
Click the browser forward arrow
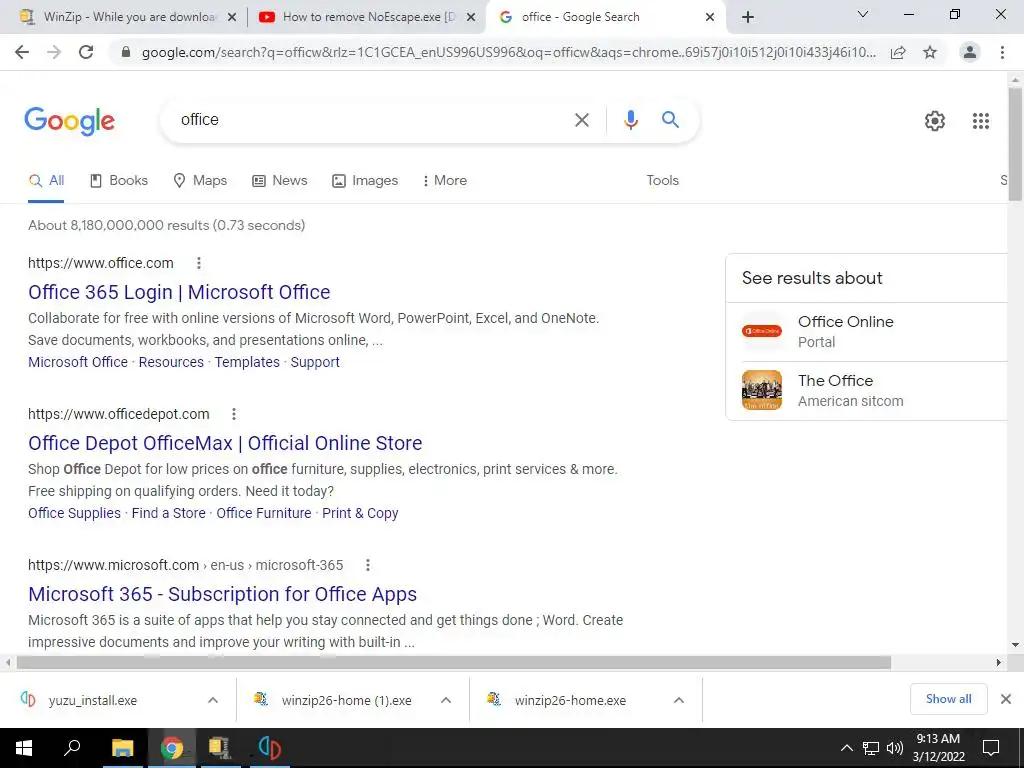pyautogui.click(x=54, y=52)
